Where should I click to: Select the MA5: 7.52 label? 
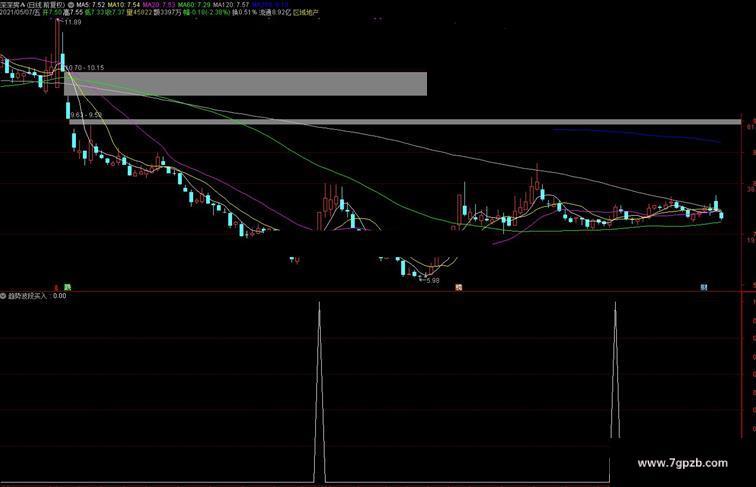click(91, 4)
